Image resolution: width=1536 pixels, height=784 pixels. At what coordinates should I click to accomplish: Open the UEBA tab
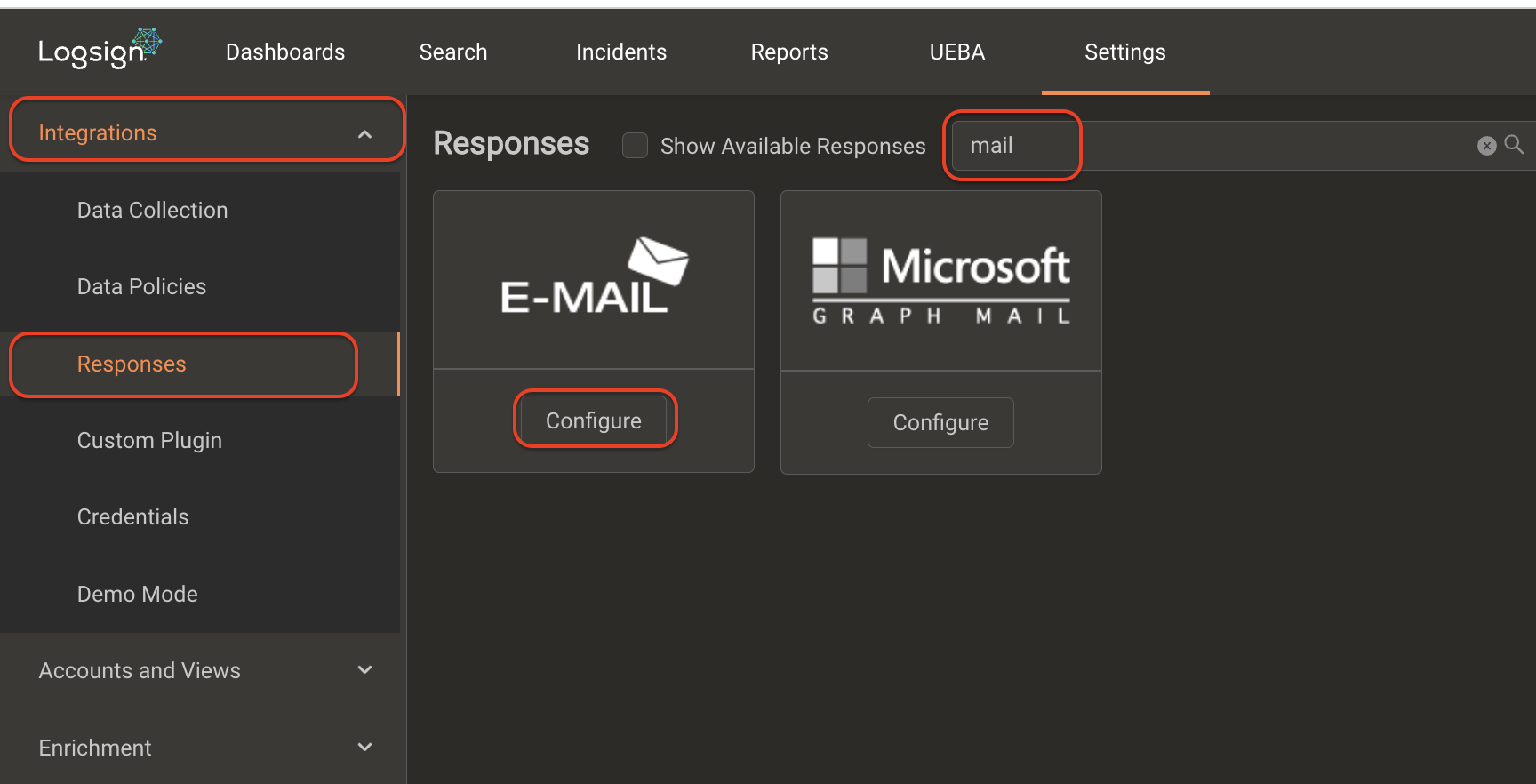coord(957,52)
